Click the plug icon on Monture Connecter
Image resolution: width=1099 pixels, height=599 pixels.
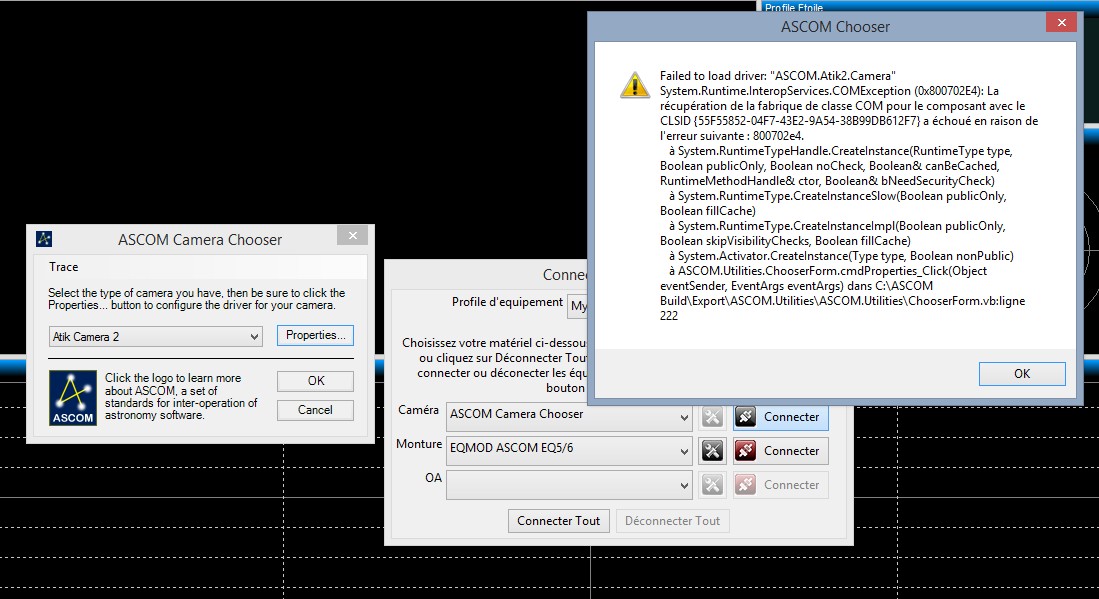(x=746, y=450)
